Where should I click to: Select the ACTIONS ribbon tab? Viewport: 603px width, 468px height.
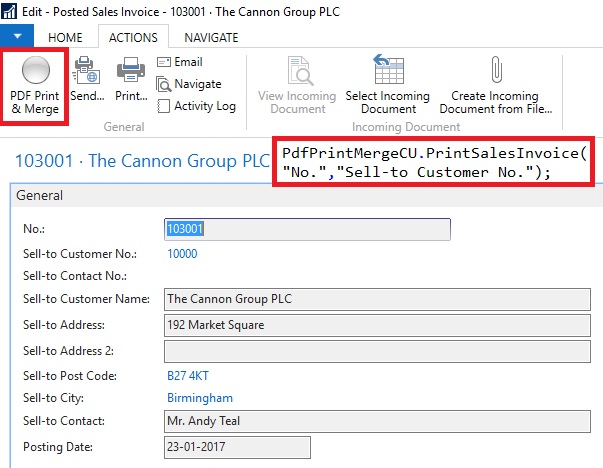(x=133, y=37)
